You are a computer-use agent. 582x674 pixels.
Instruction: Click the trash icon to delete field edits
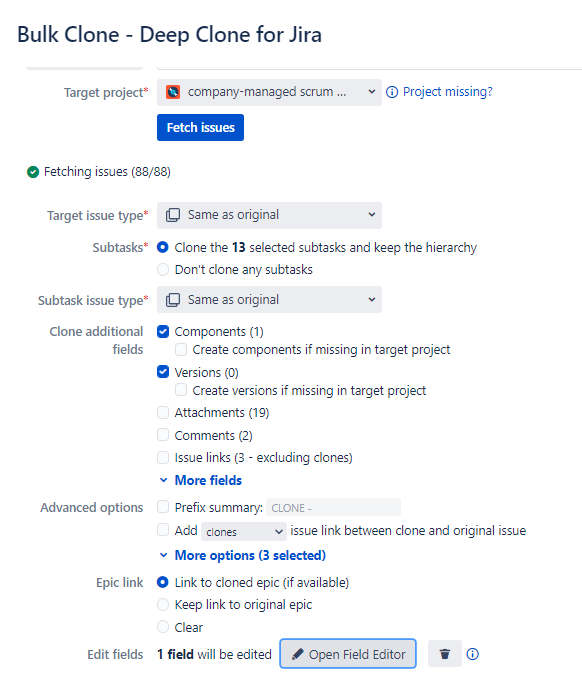coord(445,654)
